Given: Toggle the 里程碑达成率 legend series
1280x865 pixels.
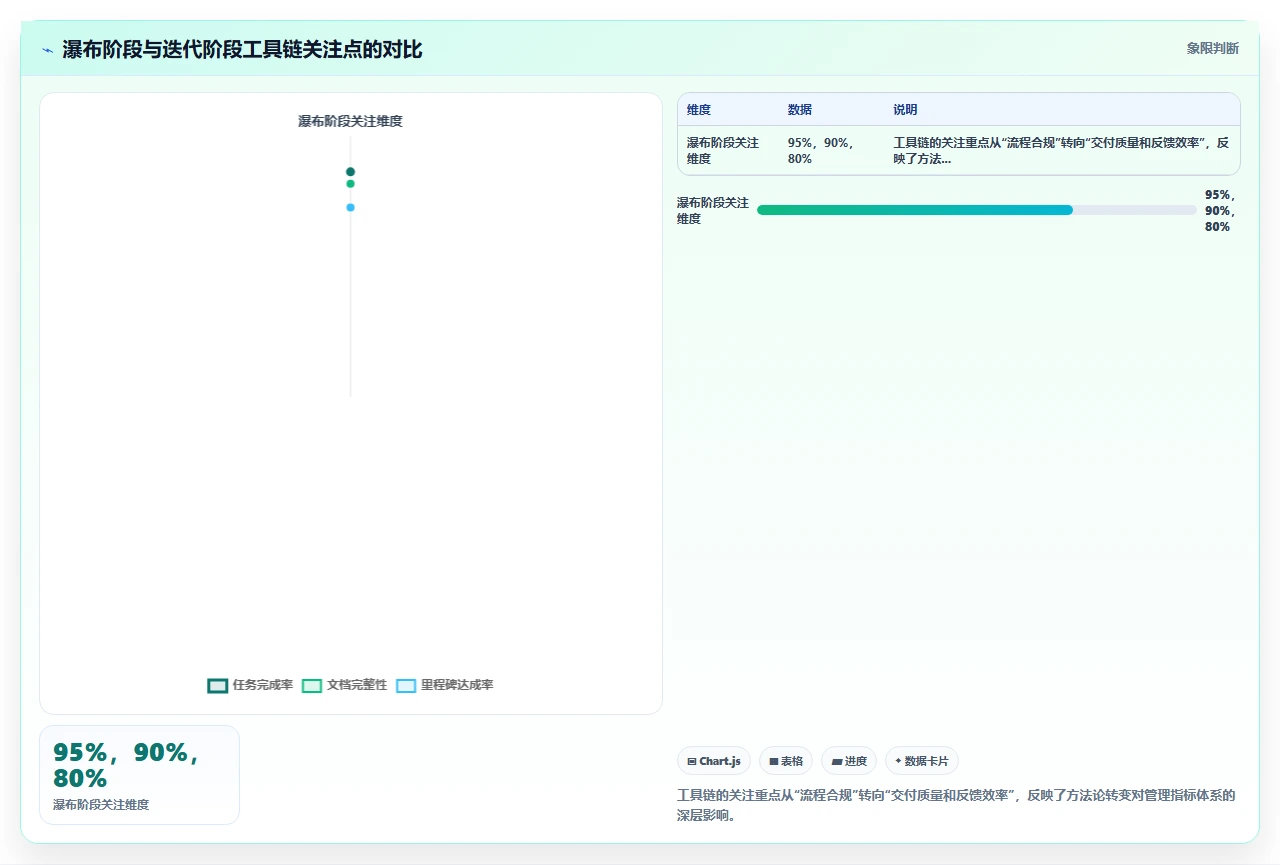Looking at the screenshot, I should [445, 685].
